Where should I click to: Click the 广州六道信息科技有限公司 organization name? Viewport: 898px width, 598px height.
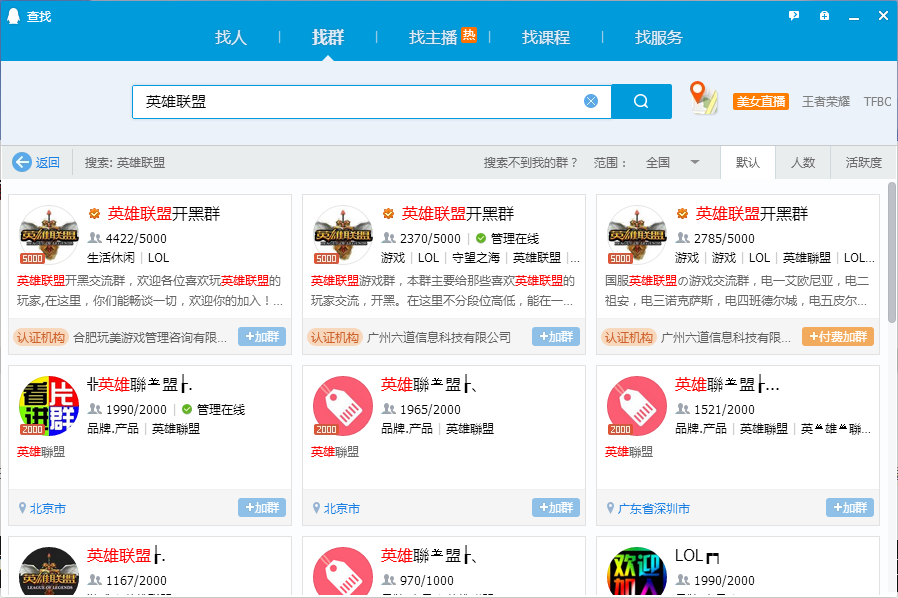(x=439, y=337)
